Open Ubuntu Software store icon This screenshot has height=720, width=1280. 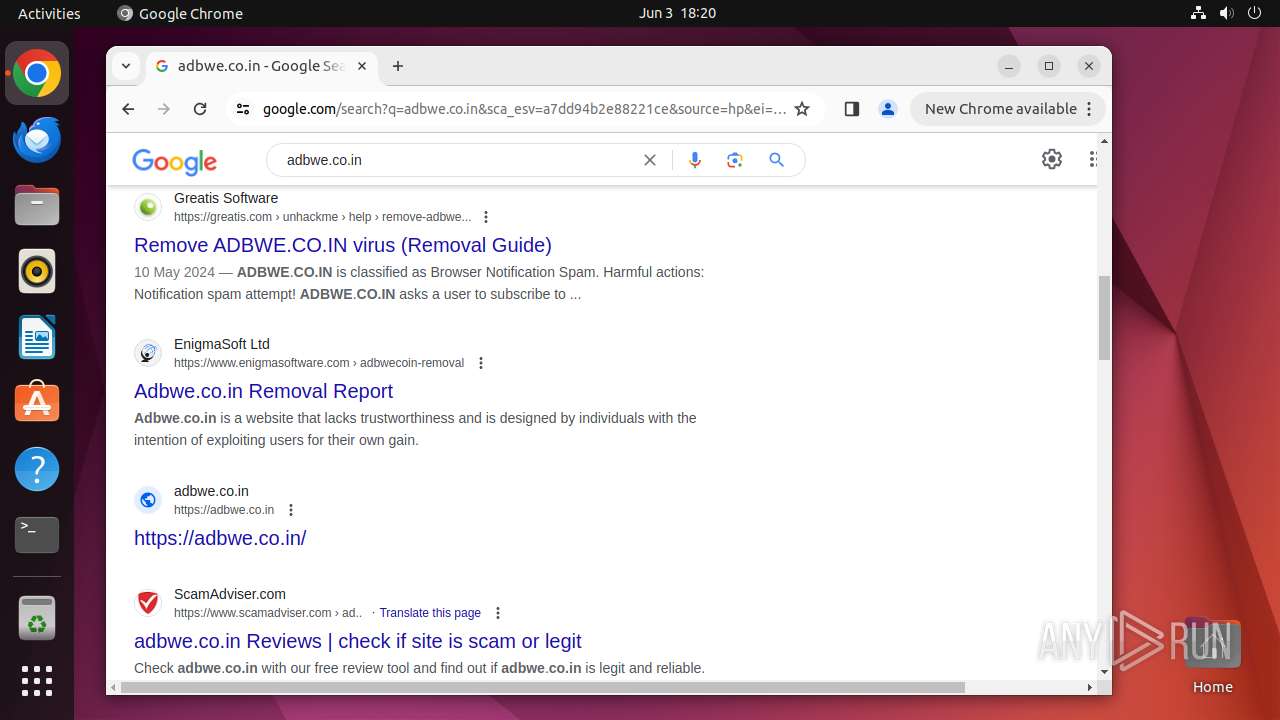coord(37,403)
